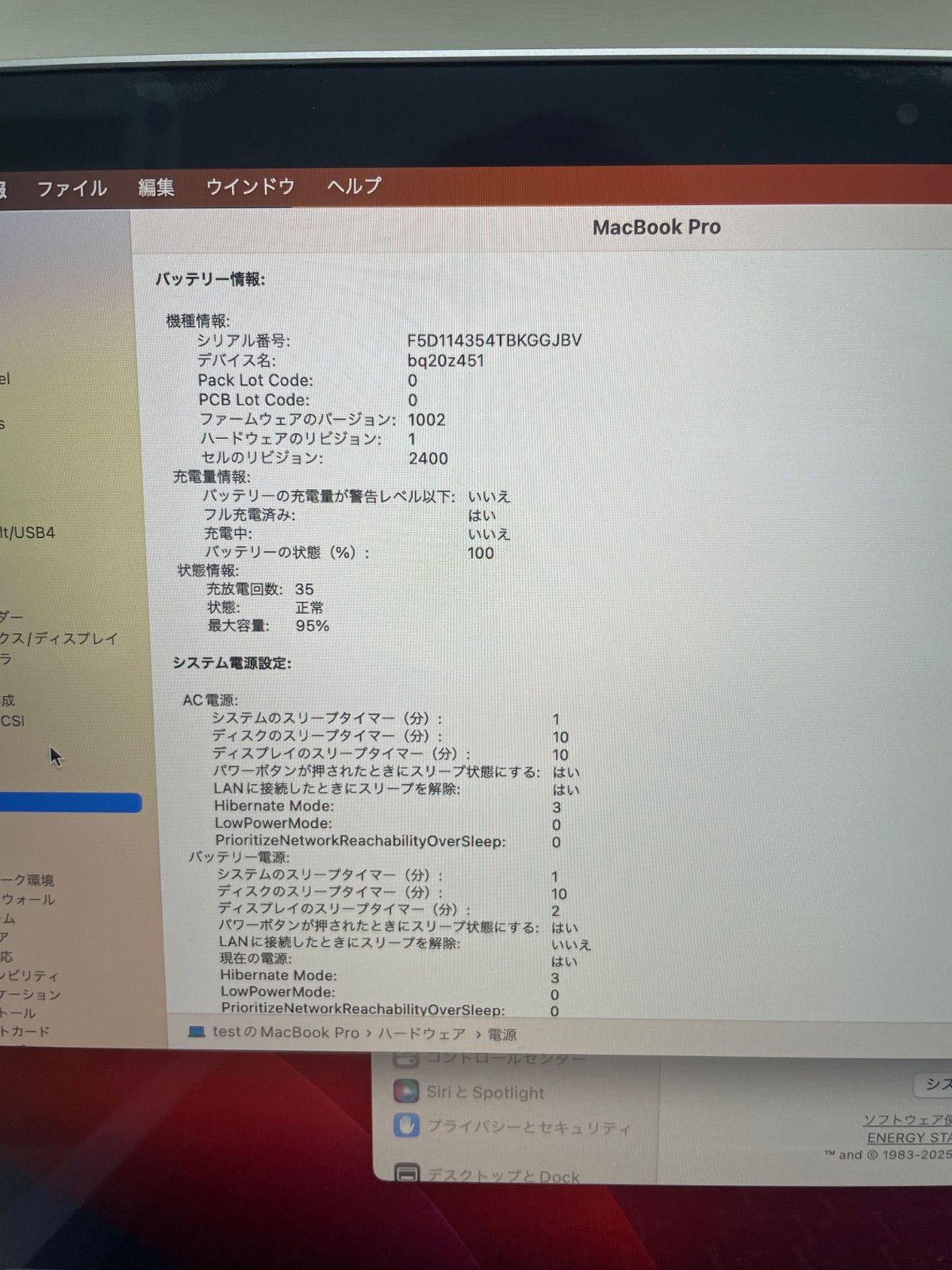Open Siri と Spotlight in System Settings
952x1270 pixels.
point(486,1092)
